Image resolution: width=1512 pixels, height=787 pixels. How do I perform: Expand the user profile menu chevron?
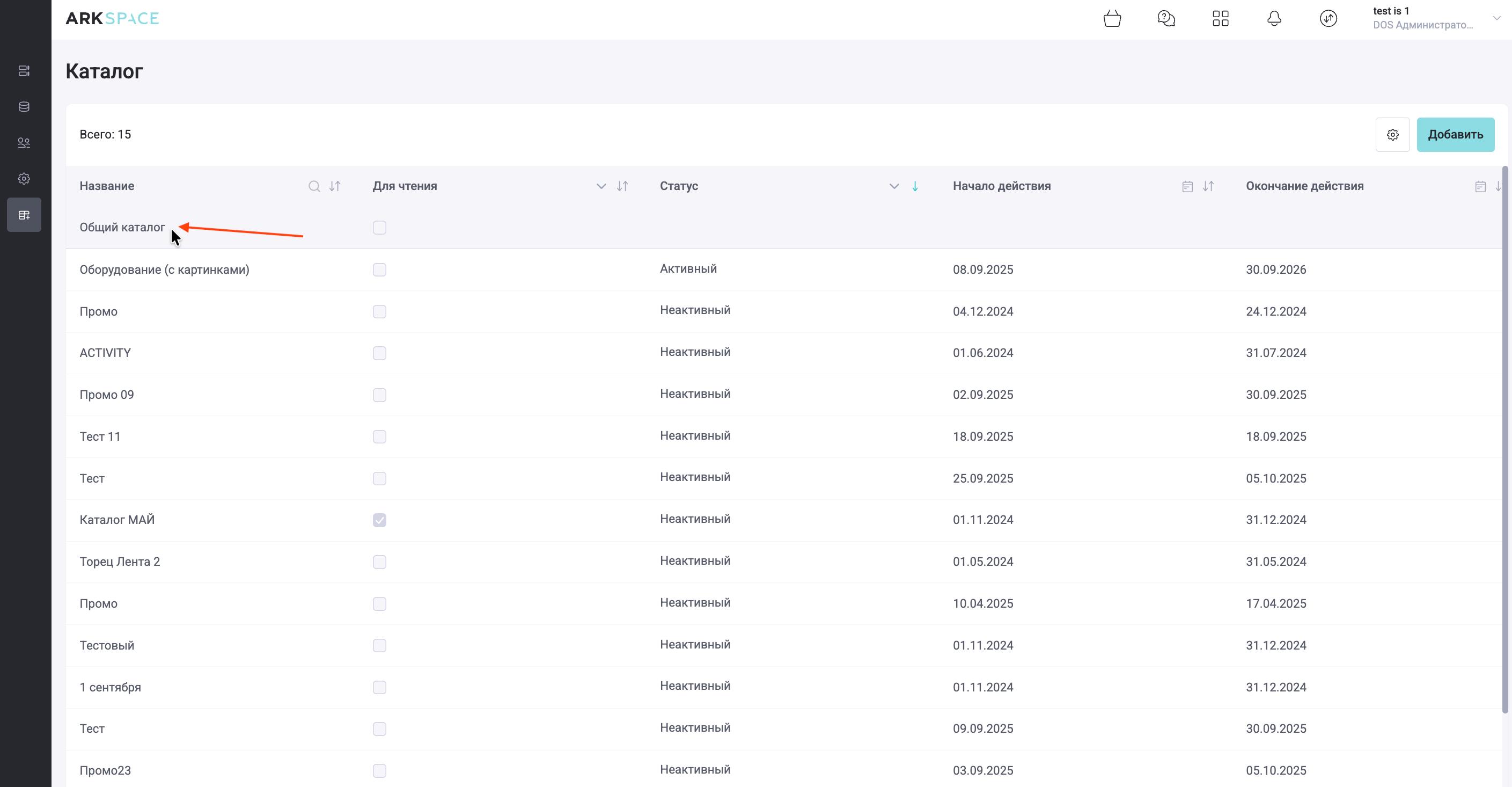pos(1496,18)
